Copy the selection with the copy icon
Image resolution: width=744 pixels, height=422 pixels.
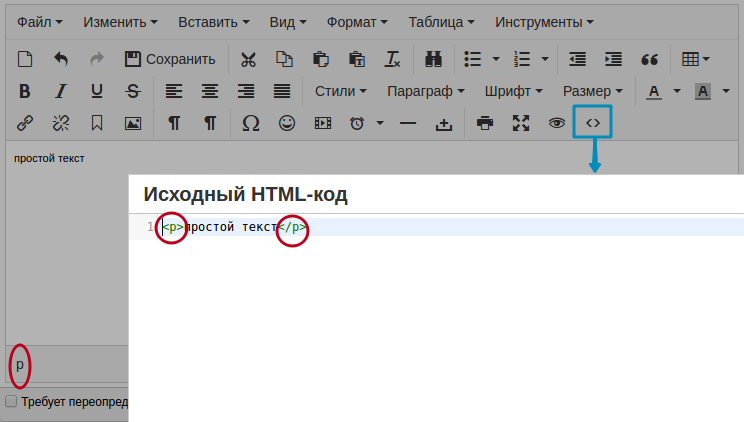coord(284,59)
